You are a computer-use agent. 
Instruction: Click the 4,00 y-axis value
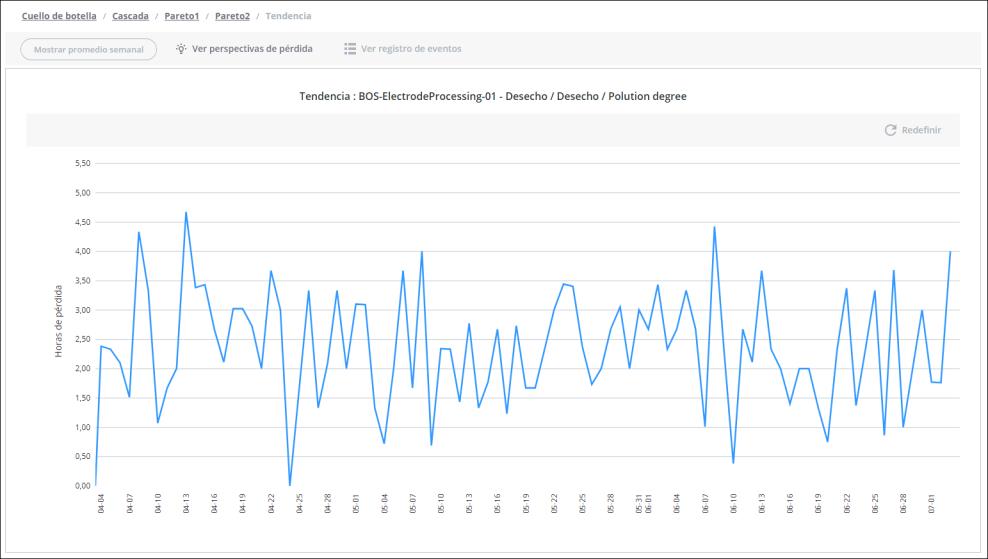tap(83, 251)
